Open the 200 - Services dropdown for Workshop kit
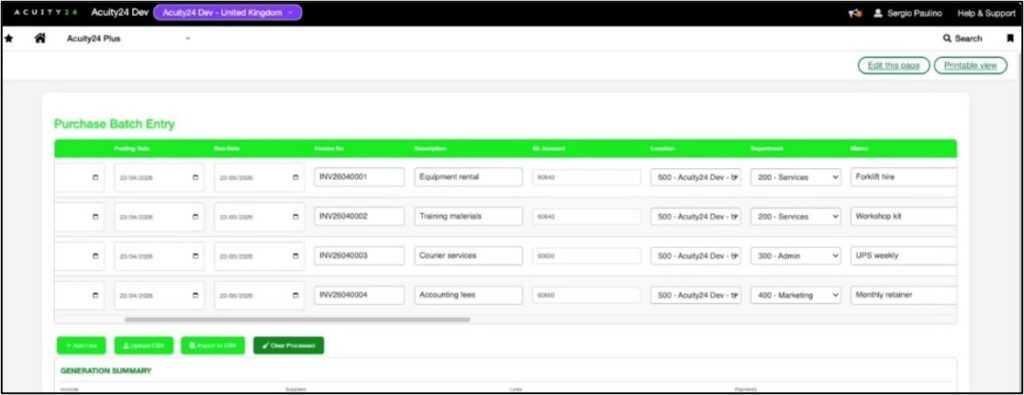The width and height of the screenshot is (1024, 395). tap(795, 216)
